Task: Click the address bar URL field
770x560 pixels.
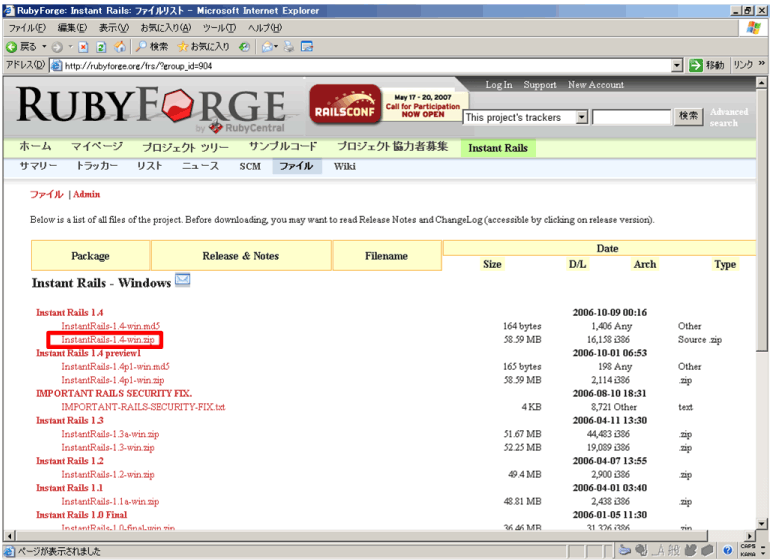Action: click(x=361, y=65)
